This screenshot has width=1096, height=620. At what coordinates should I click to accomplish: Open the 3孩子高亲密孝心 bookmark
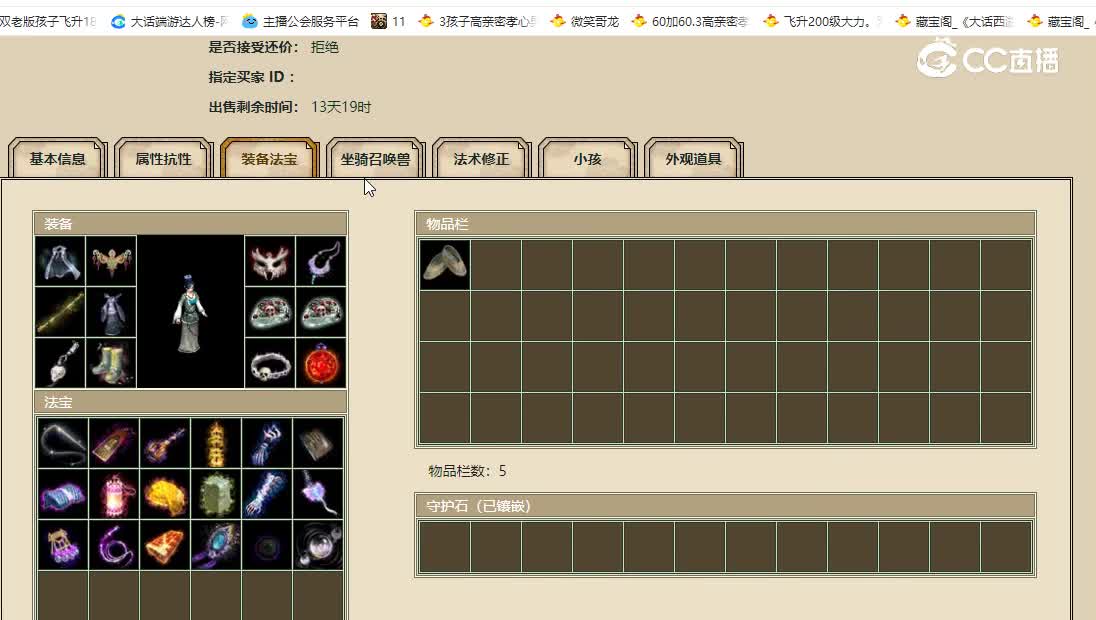click(477, 22)
